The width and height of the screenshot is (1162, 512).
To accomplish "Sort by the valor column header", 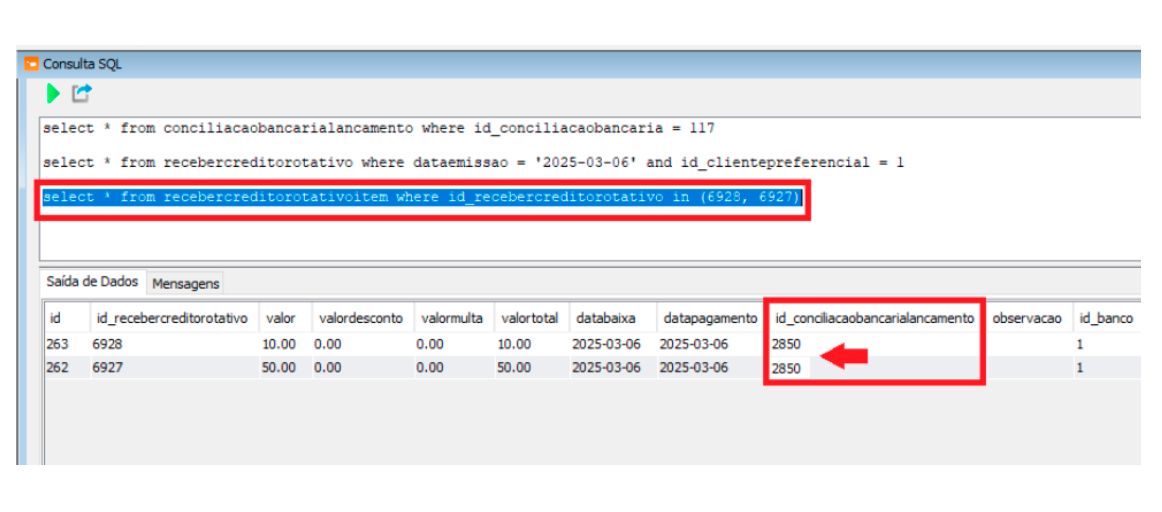I will (x=285, y=318).
